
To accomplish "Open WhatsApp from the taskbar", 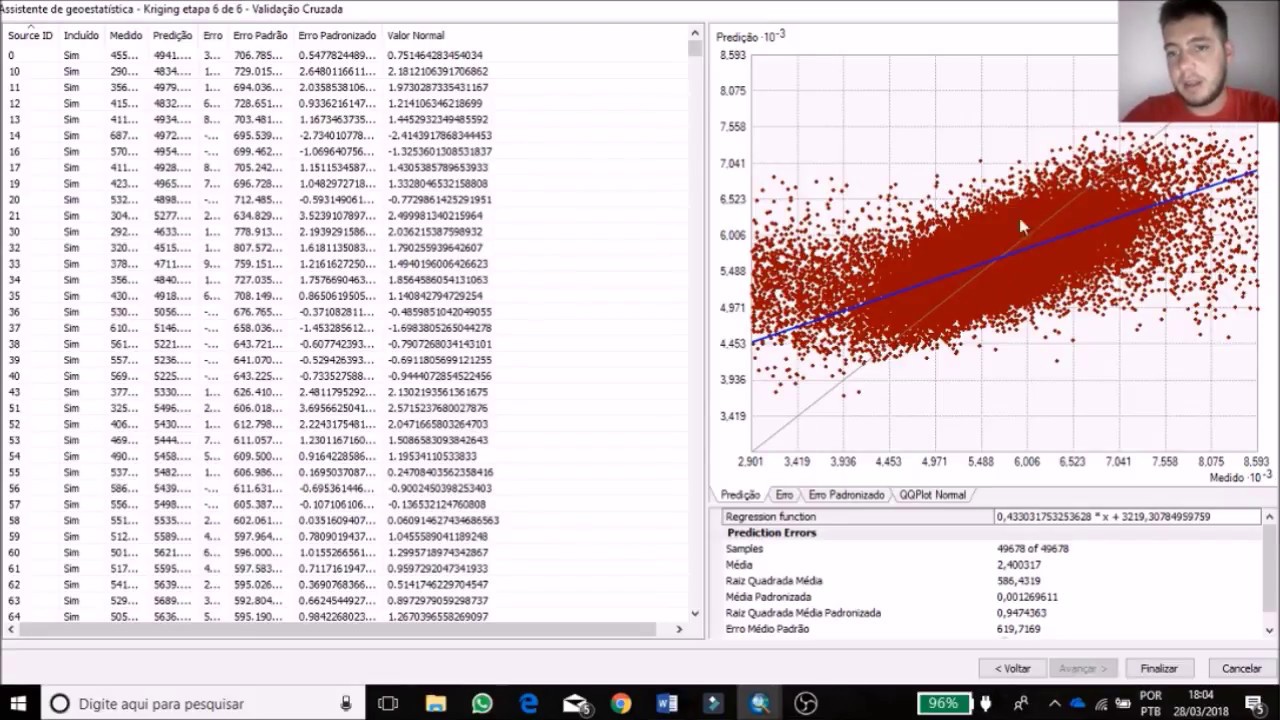I will tap(482, 704).
